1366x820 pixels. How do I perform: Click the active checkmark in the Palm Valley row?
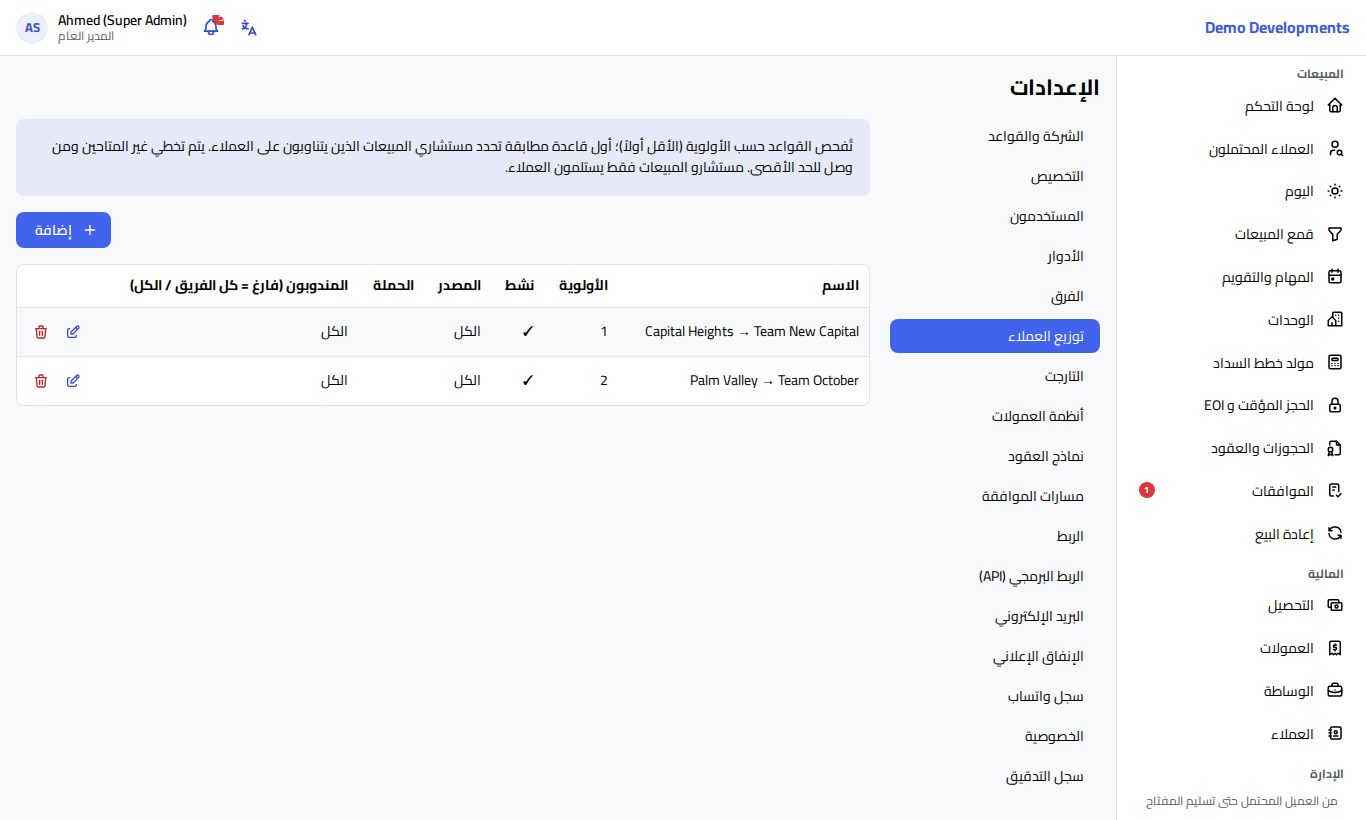point(528,381)
